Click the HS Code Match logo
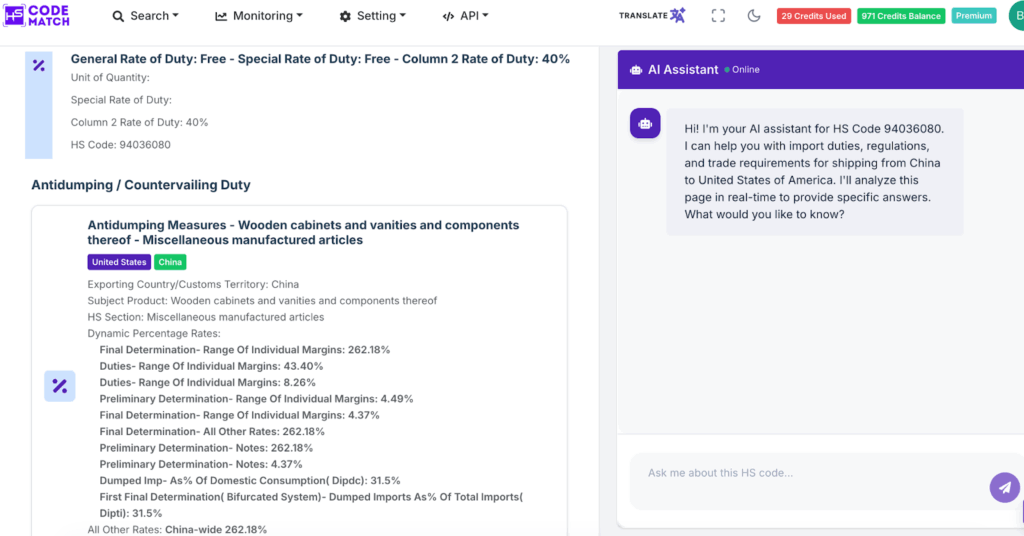This screenshot has width=1024, height=536. coord(36,15)
